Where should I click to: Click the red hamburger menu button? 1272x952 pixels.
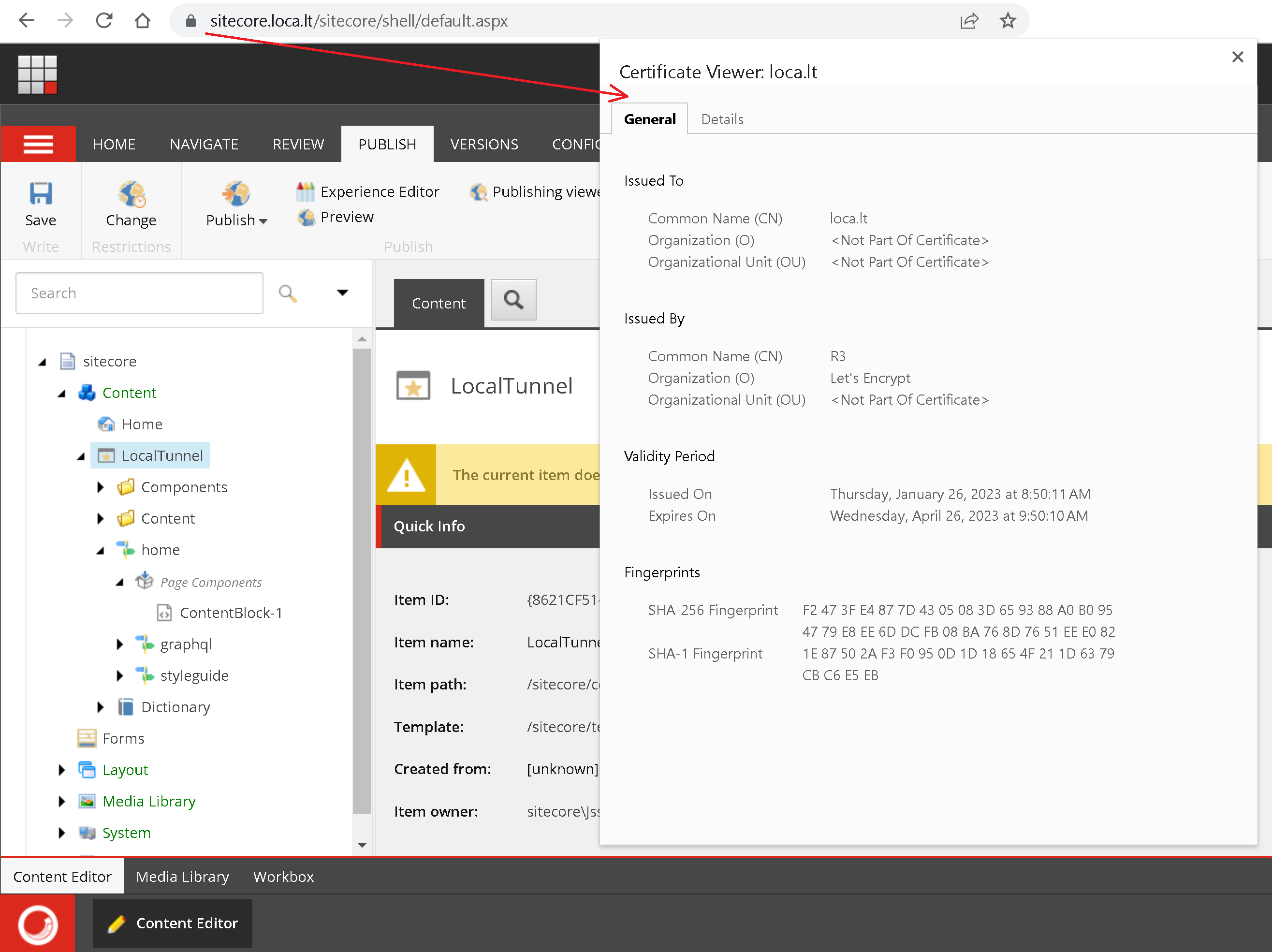(38, 144)
